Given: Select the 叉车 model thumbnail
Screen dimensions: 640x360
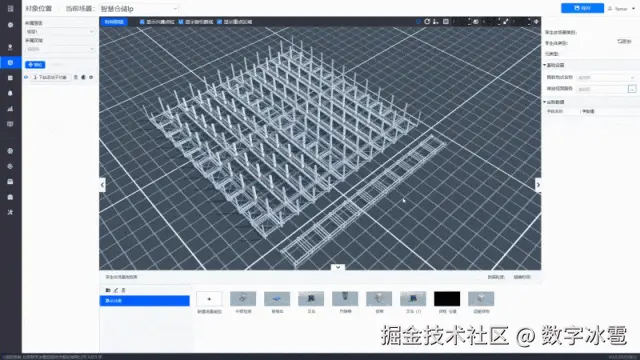Looking at the screenshot, I should point(311,299).
